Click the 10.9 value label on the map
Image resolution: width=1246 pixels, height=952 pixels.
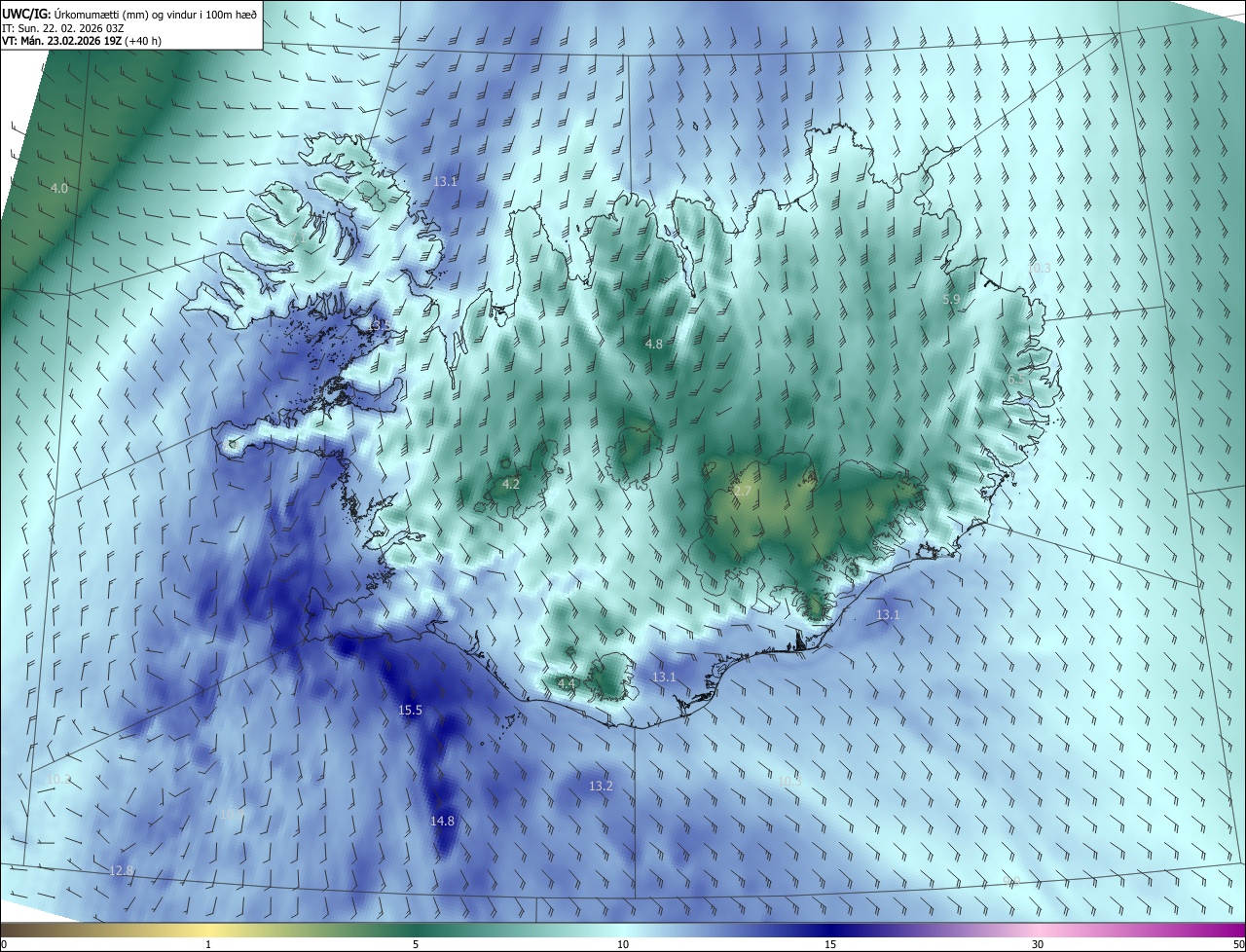[x=232, y=814]
